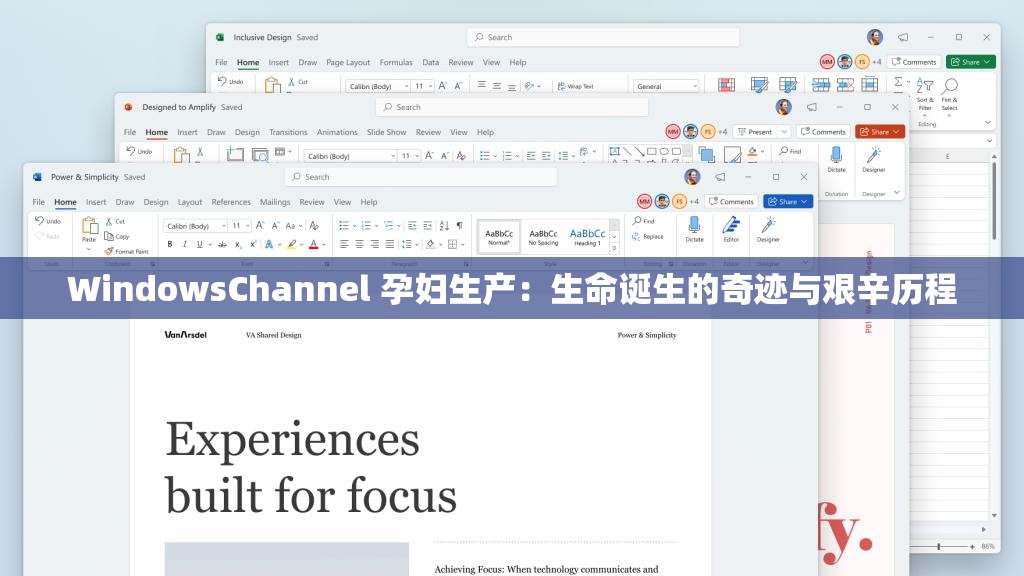Viewport: 1024px width, 576px height.
Task: Start Dictate in Word
Action: click(x=695, y=232)
